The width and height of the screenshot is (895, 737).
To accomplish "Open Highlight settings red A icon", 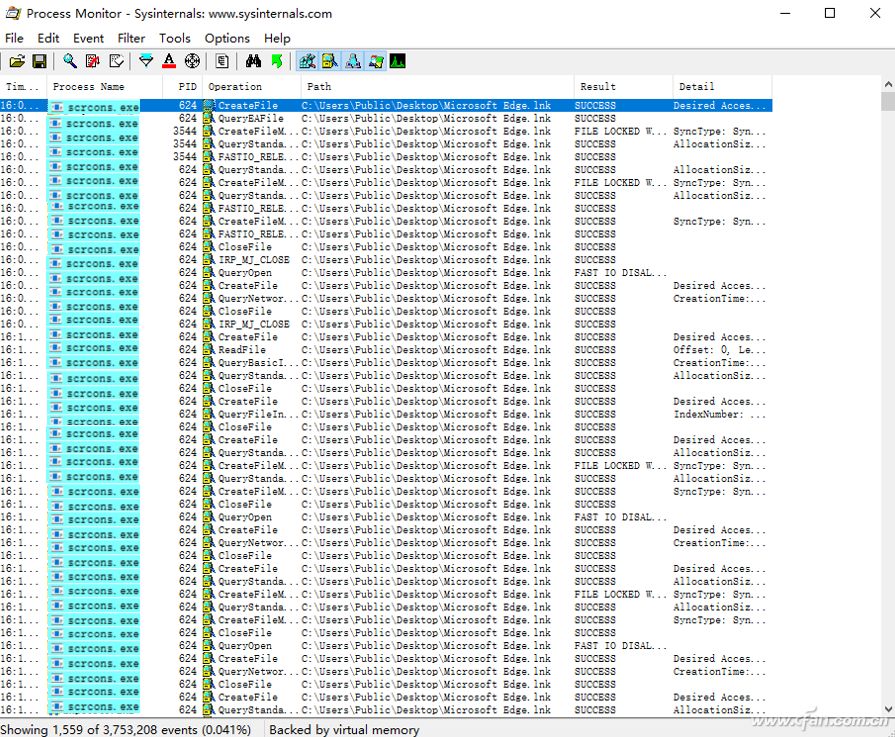I will tap(169, 61).
